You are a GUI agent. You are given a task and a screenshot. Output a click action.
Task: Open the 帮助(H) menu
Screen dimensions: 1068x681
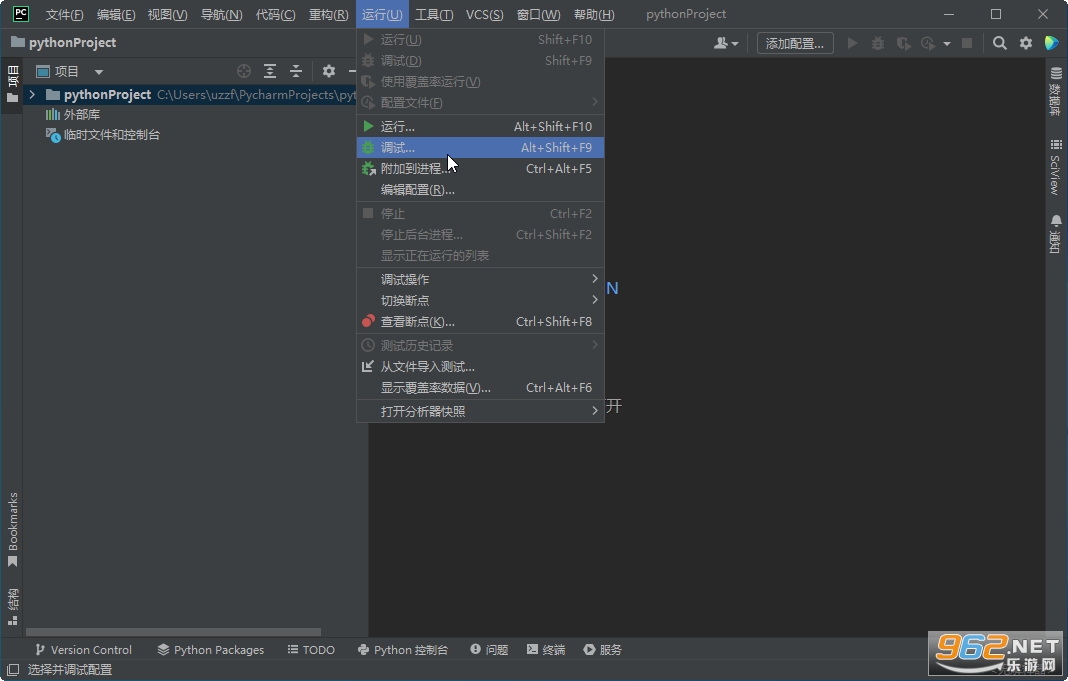pos(594,14)
